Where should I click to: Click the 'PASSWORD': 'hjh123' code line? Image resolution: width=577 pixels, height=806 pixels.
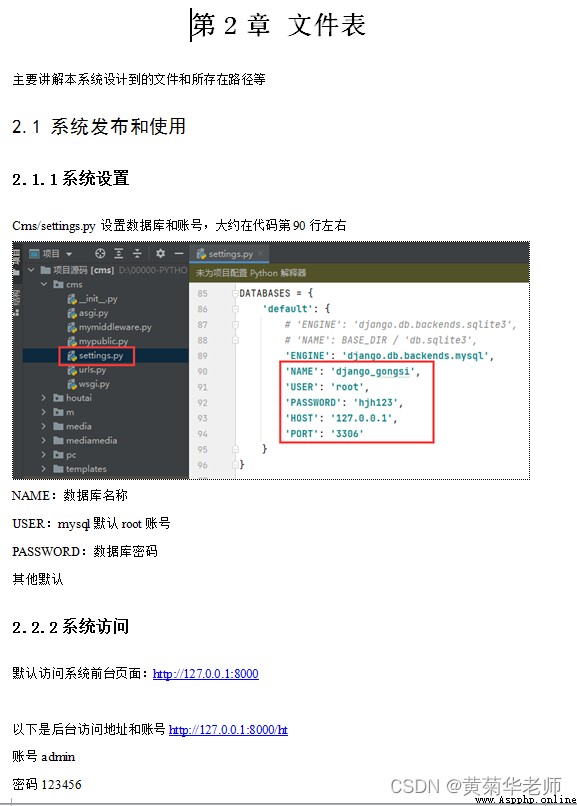coord(344,402)
